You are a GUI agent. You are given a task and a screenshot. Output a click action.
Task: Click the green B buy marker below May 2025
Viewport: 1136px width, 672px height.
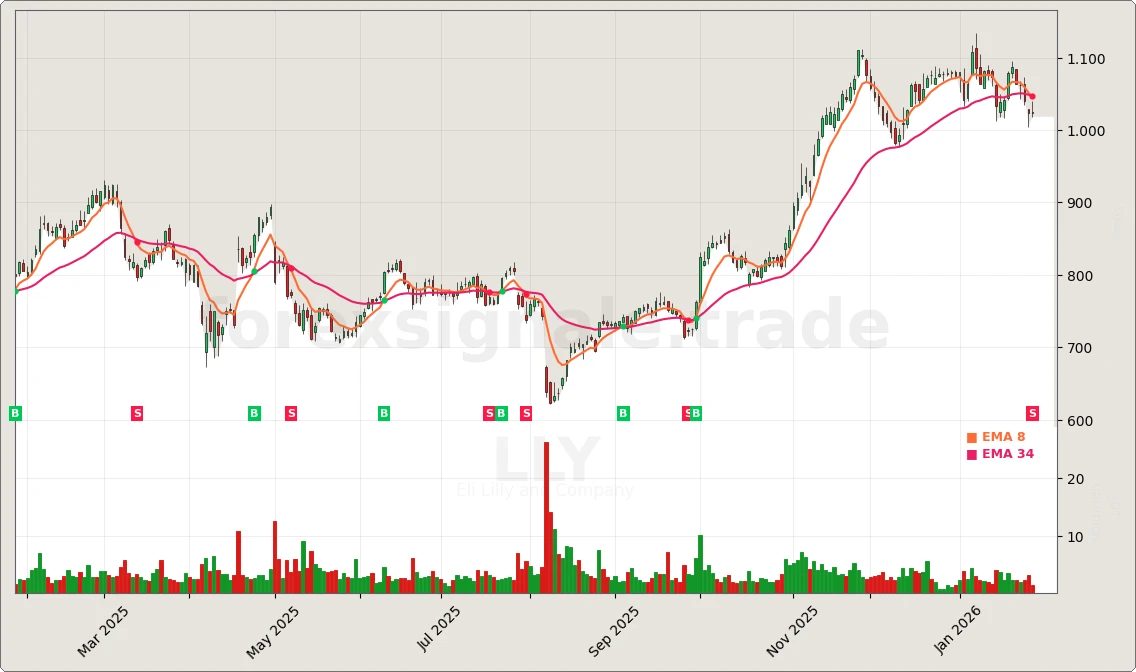254,412
